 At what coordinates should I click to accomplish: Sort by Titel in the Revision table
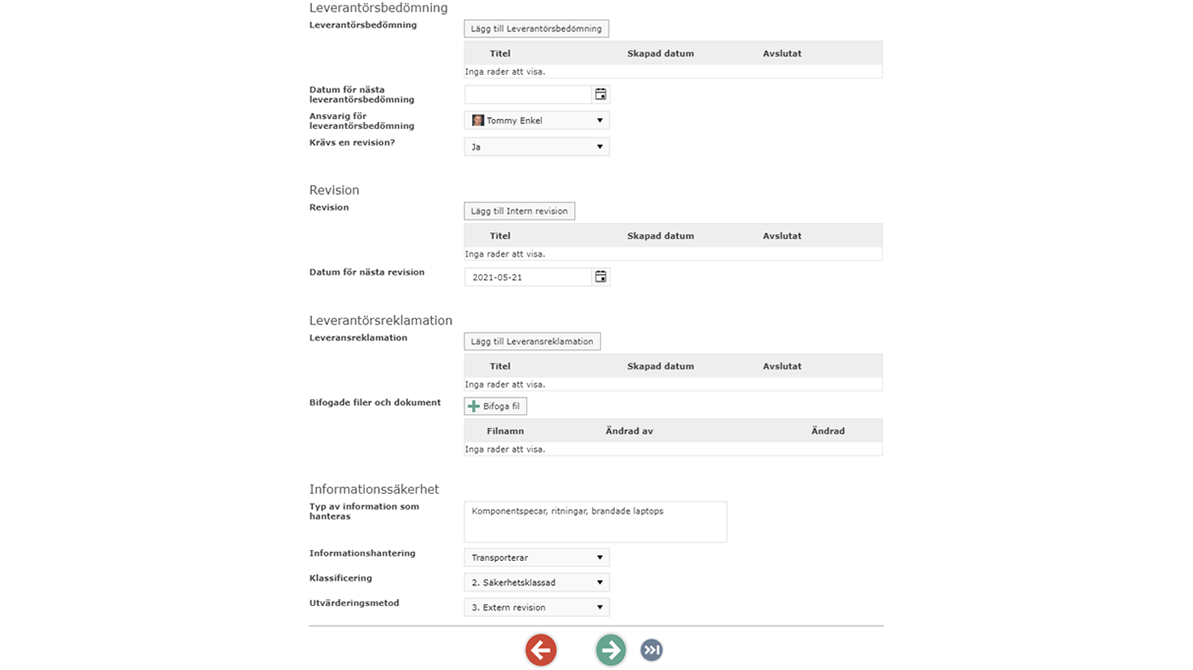click(x=500, y=236)
